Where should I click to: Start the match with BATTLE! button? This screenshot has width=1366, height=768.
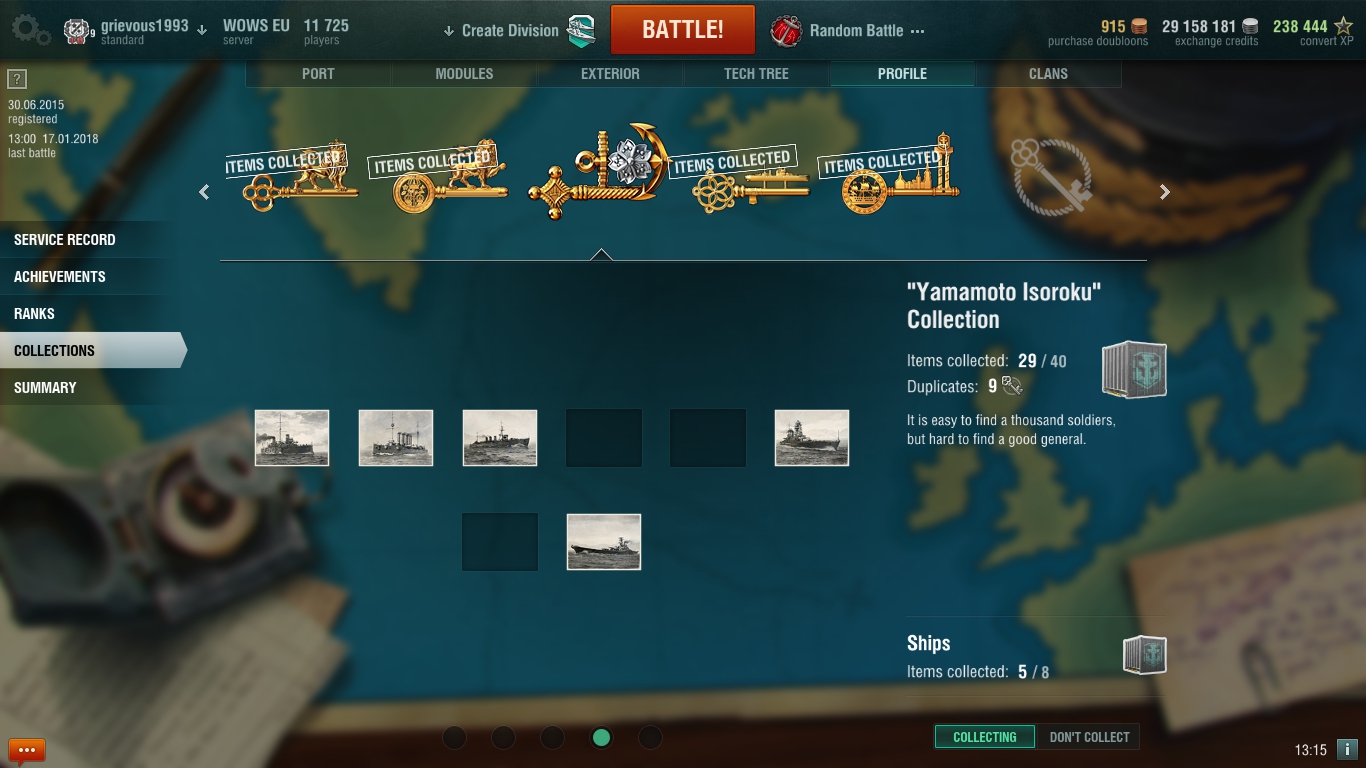click(x=683, y=30)
